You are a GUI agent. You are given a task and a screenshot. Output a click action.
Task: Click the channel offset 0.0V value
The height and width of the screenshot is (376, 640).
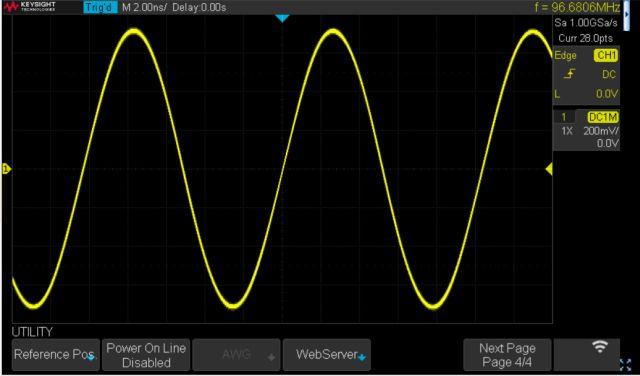608,143
